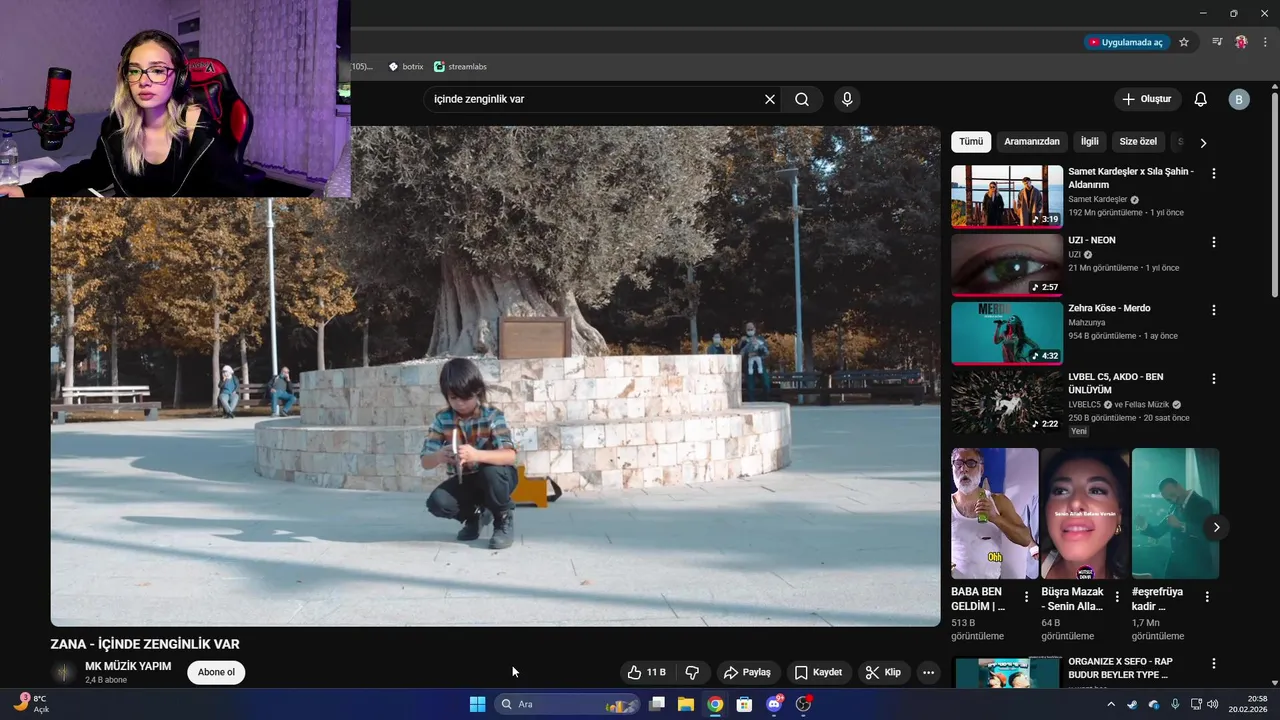Open Chrome media controls icon
Image resolution: width=1280 pixels, height=720 pixels.
pyautogui.click(x=1217, y=42)
